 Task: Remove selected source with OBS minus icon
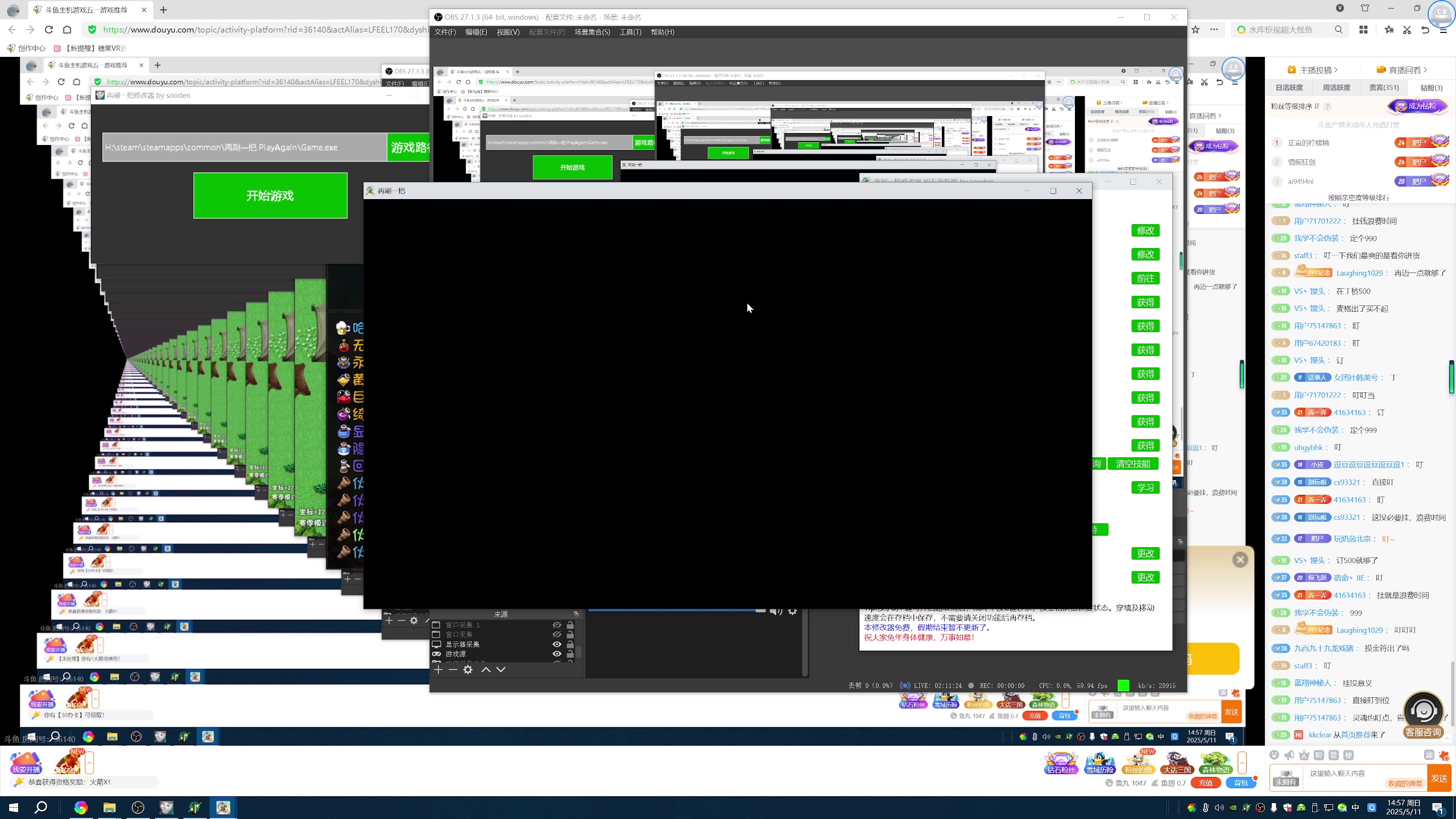(453, 669)
